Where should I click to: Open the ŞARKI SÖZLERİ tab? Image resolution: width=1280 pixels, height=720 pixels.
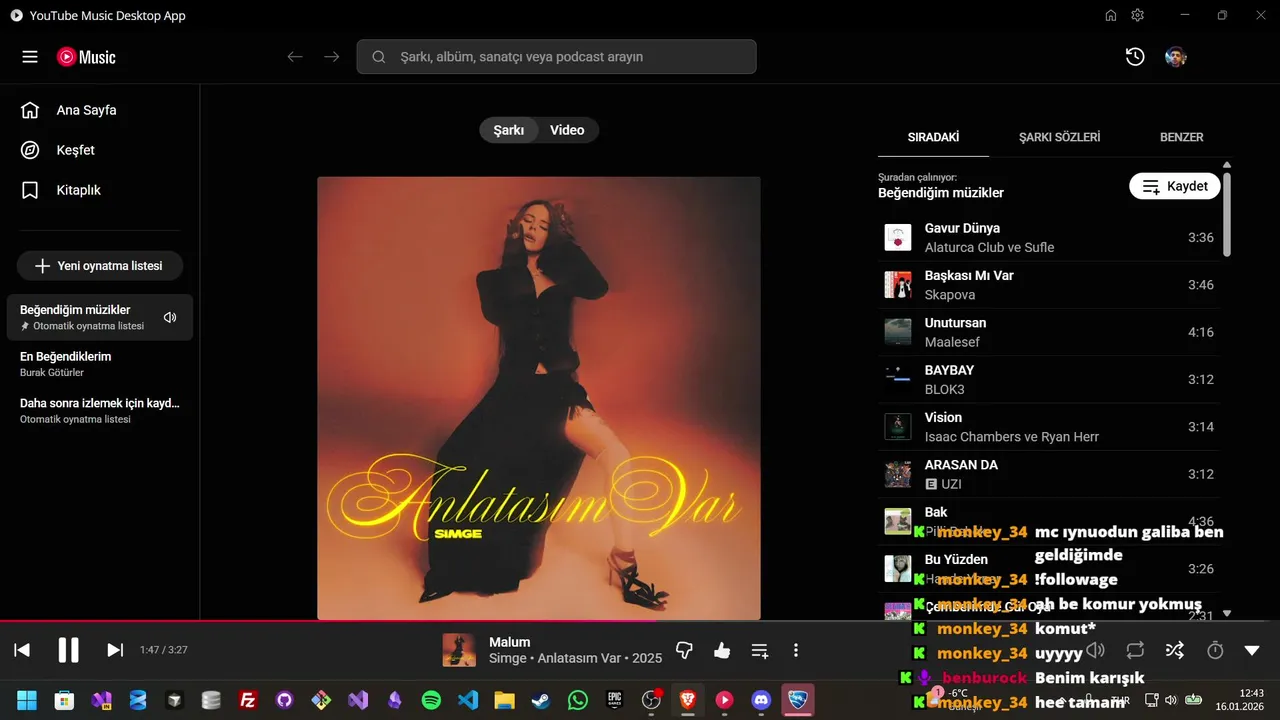(x=1059, y=137)
